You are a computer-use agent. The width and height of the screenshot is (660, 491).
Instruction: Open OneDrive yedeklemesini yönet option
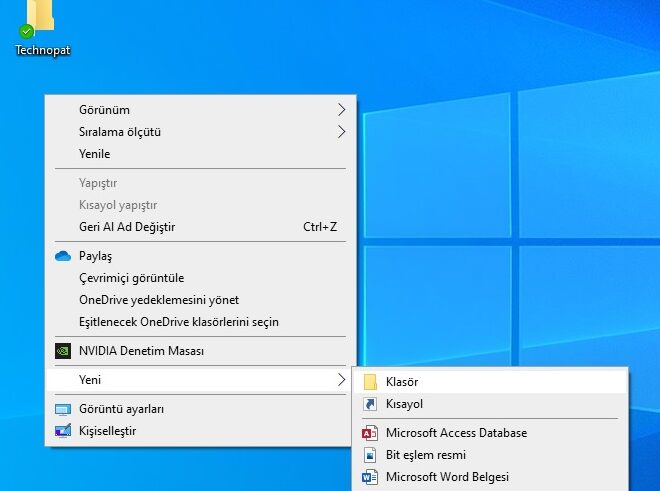coord(158,300)
